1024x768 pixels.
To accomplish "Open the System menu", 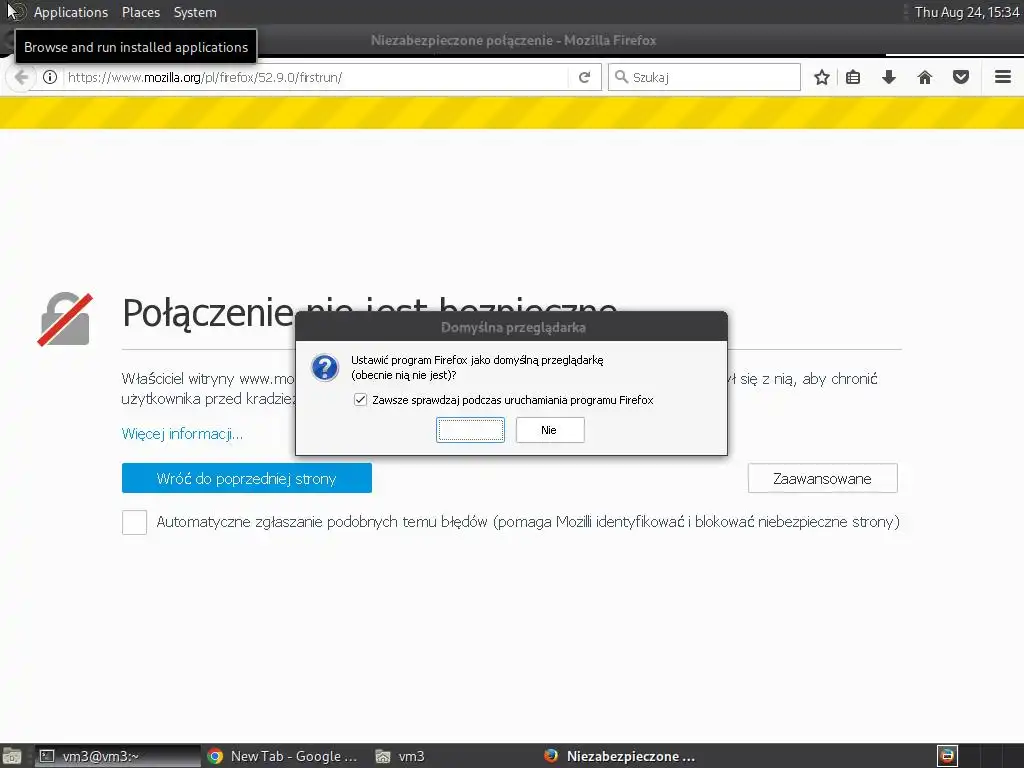I will pos(195,12).
